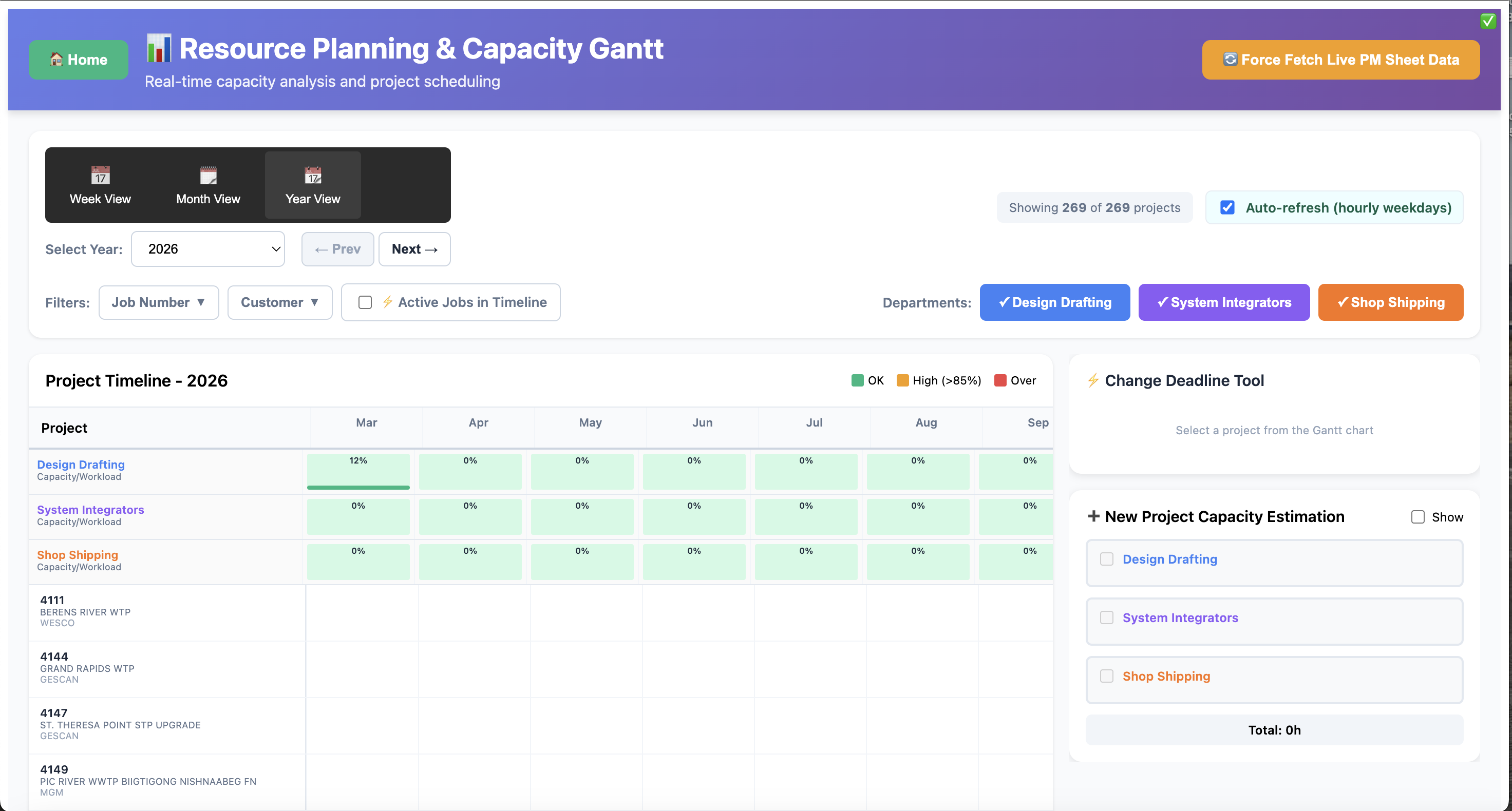This screenshot has height=811, width=1512.
Task: Click the Next arrow button to advance the year
Action: (414, 249)
